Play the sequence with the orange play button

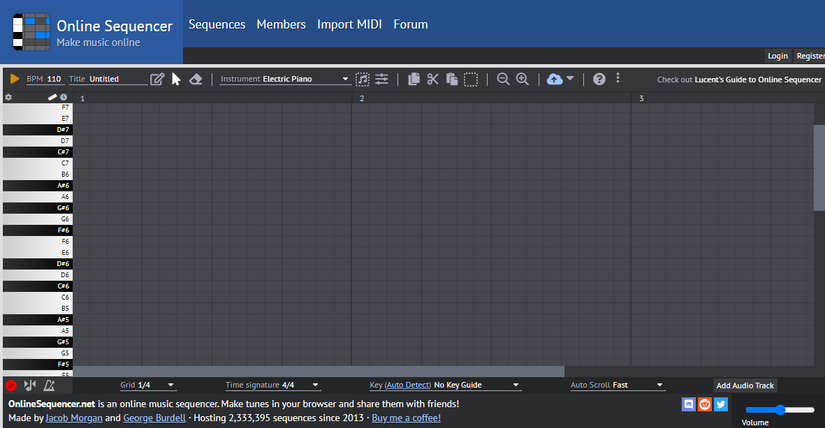point(14,79)
